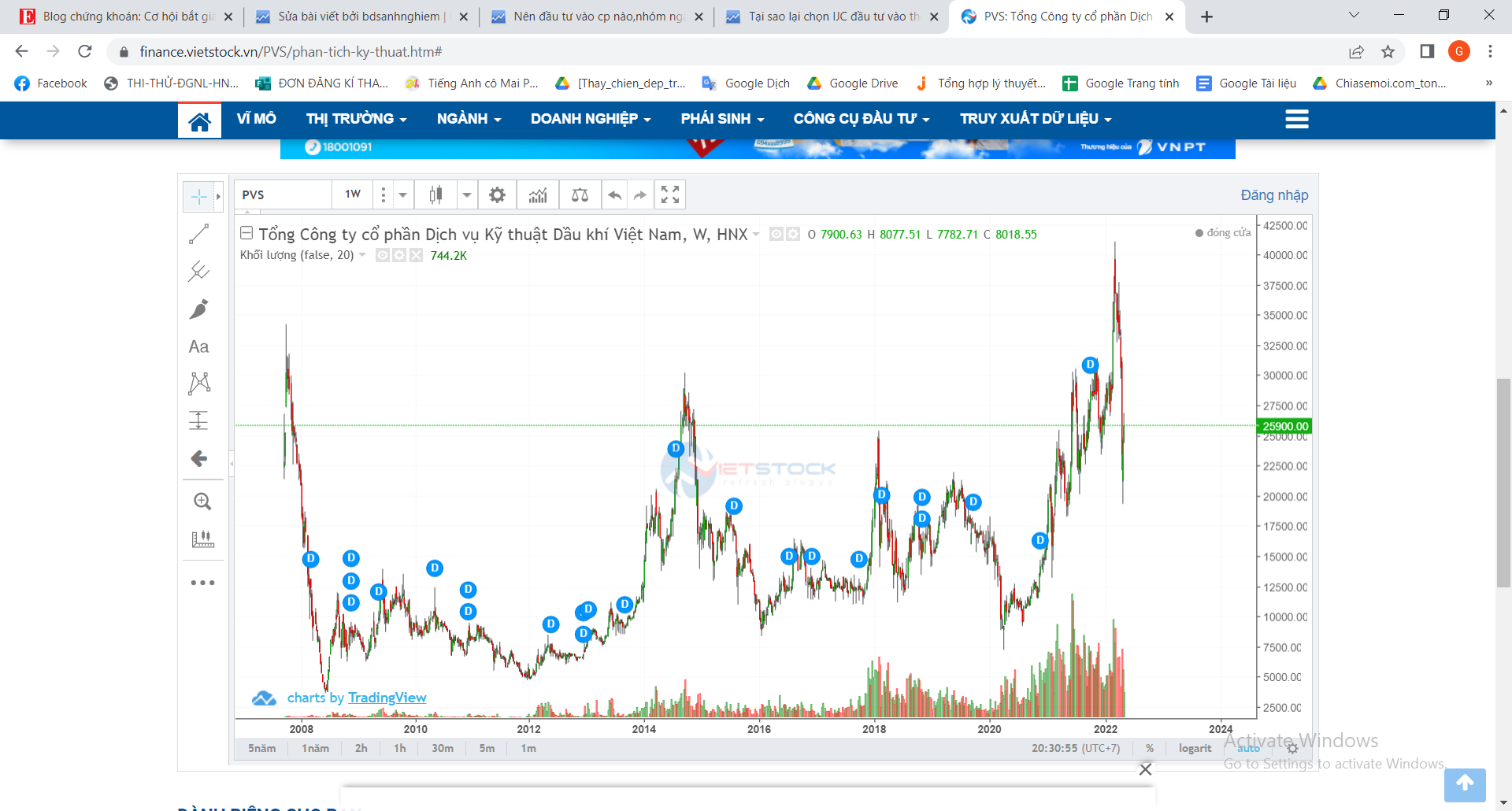The image size is (1512, 811).
Task: Open the CÔNG CỤ ĐẦU TƯ dropdown menu
Action: coord(862,119)
